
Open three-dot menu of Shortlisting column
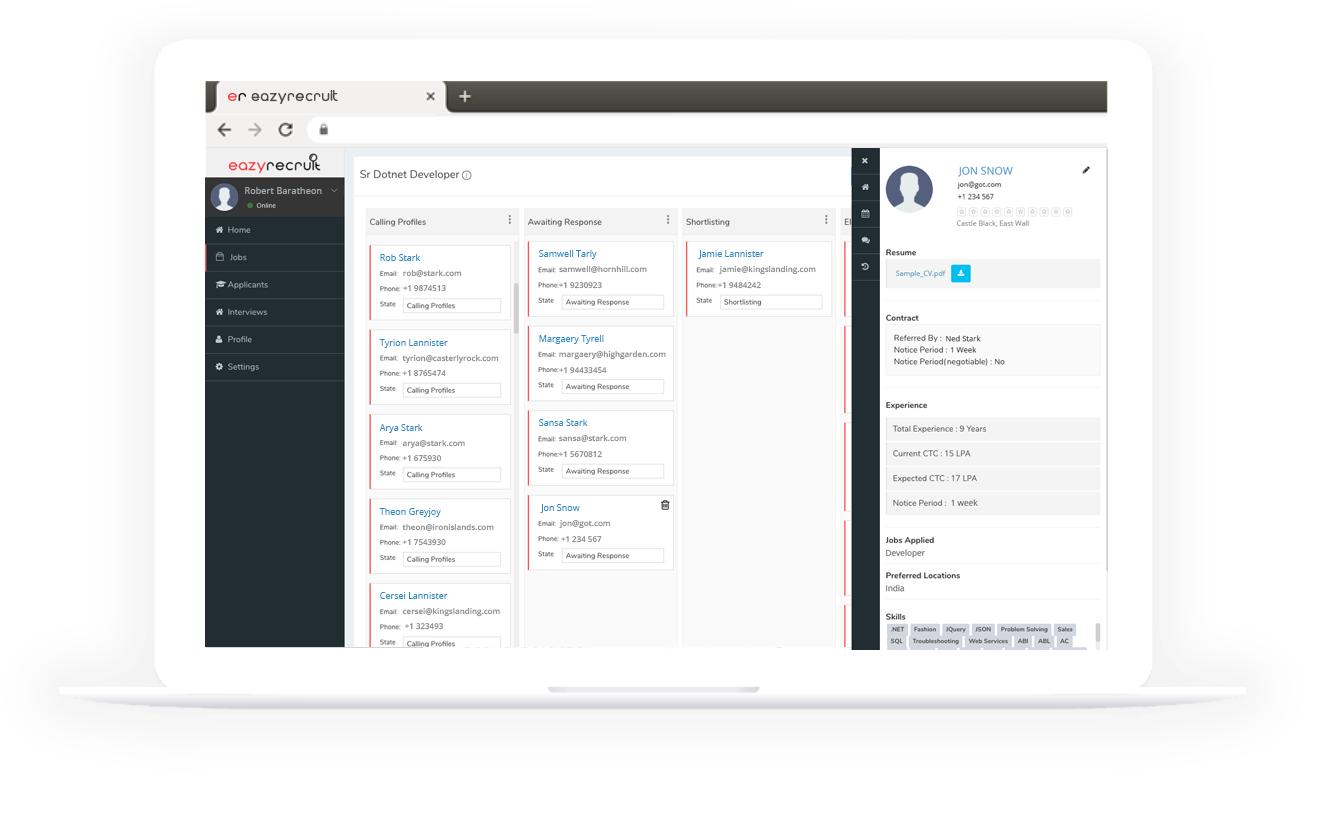click(x=826, y=220)
